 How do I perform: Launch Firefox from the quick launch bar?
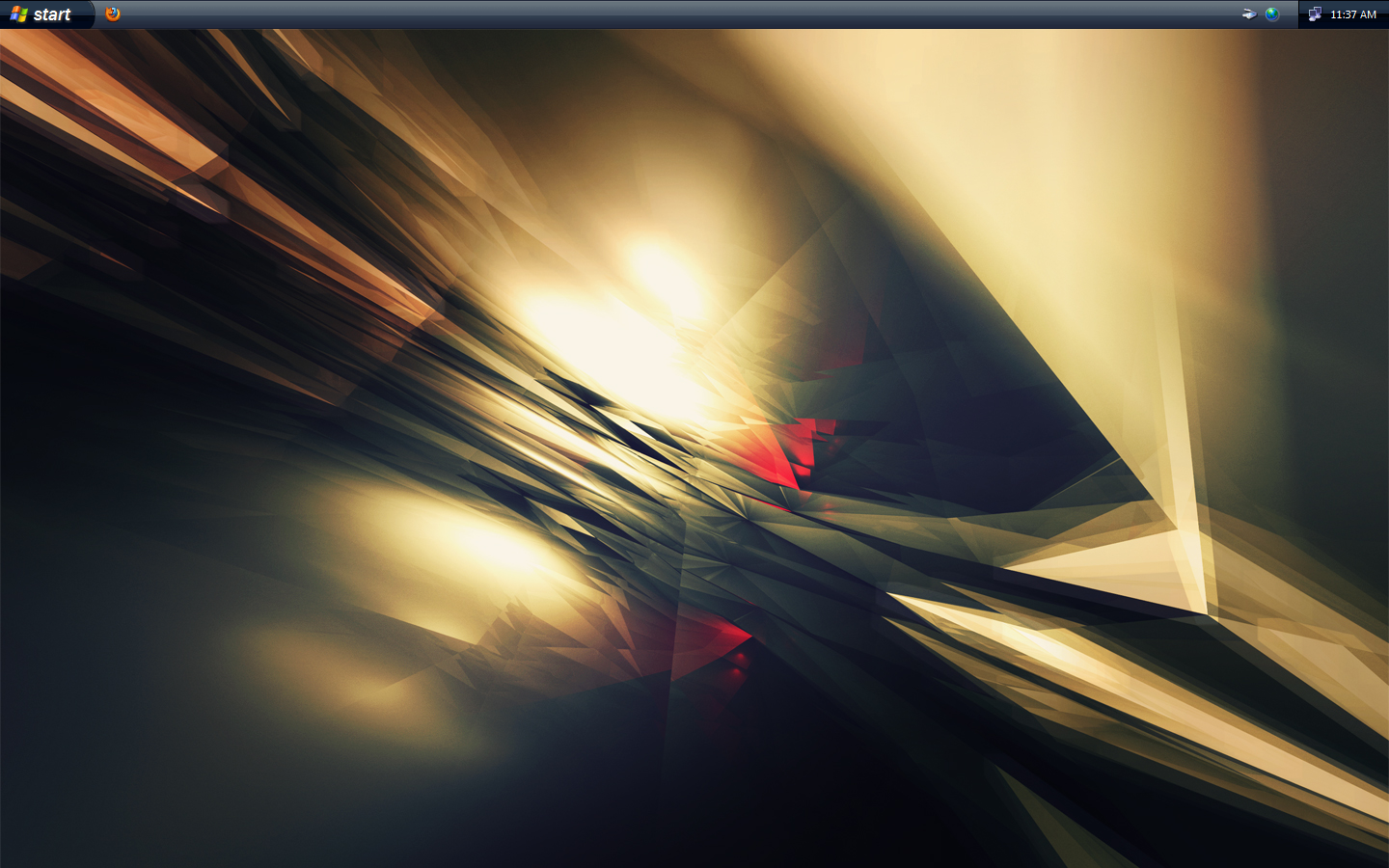coord(113,14)
